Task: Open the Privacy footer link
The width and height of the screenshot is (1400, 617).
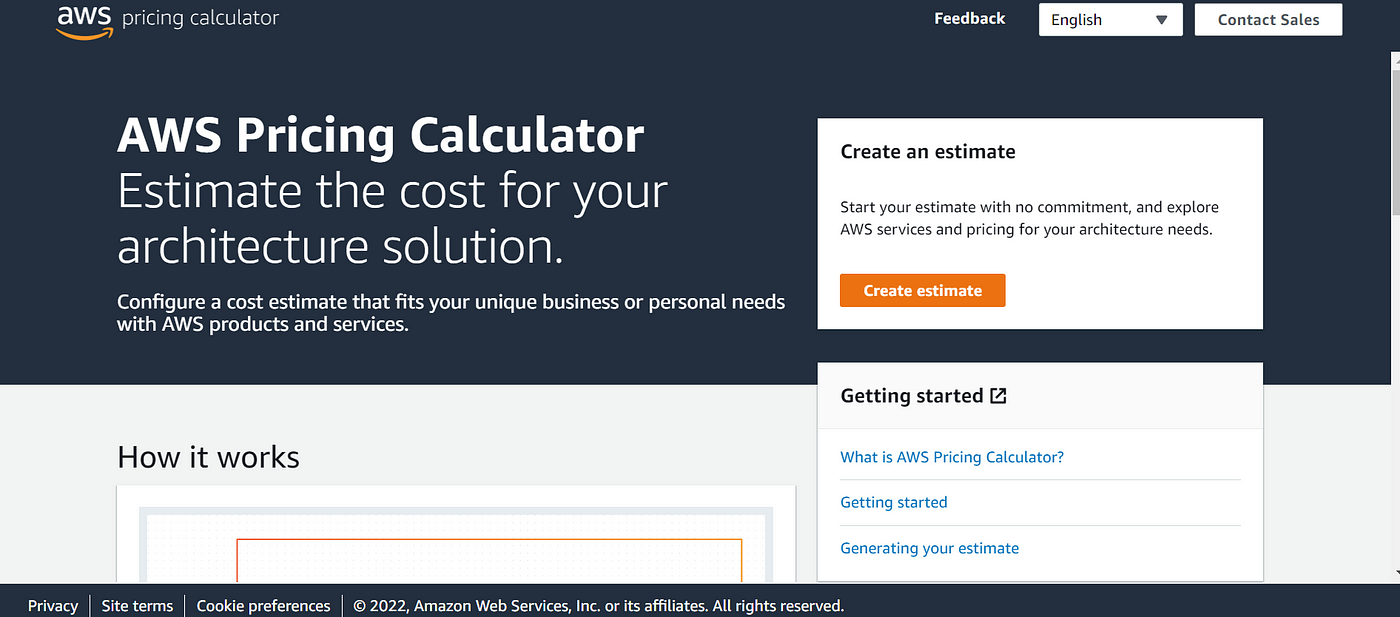Action: [x=53, y=606]
